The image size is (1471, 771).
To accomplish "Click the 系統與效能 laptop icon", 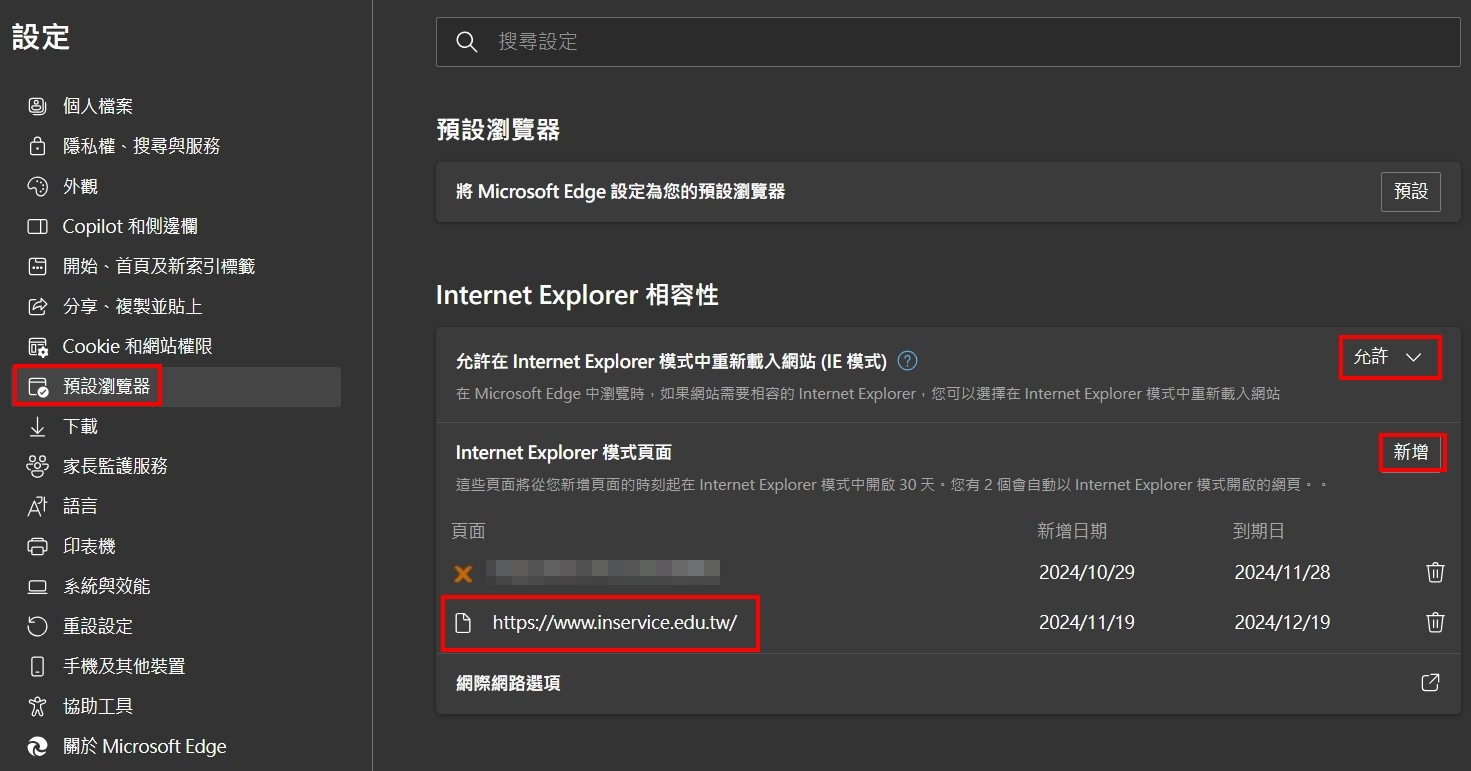I will pos(37,586).
